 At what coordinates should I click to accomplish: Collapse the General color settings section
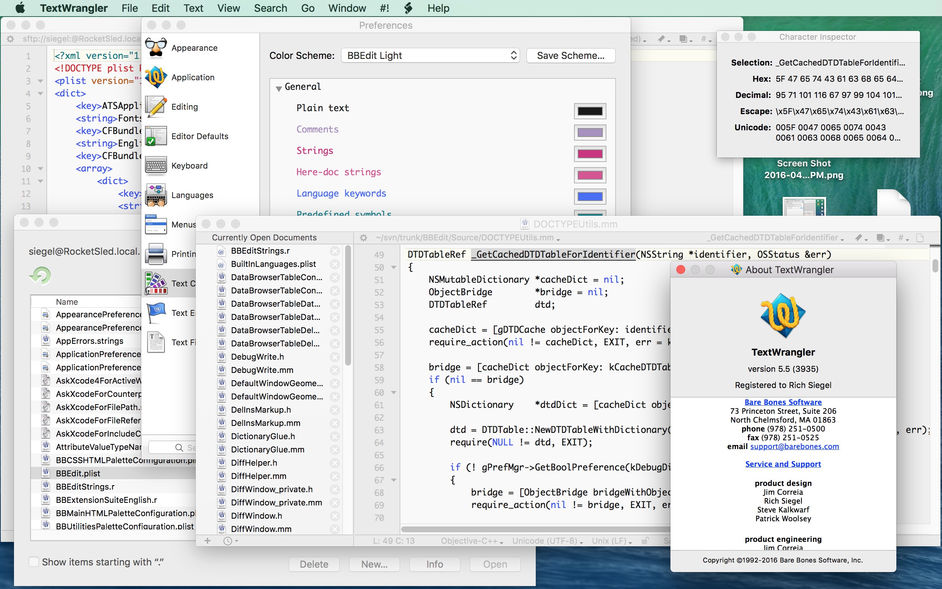[279, 88]
